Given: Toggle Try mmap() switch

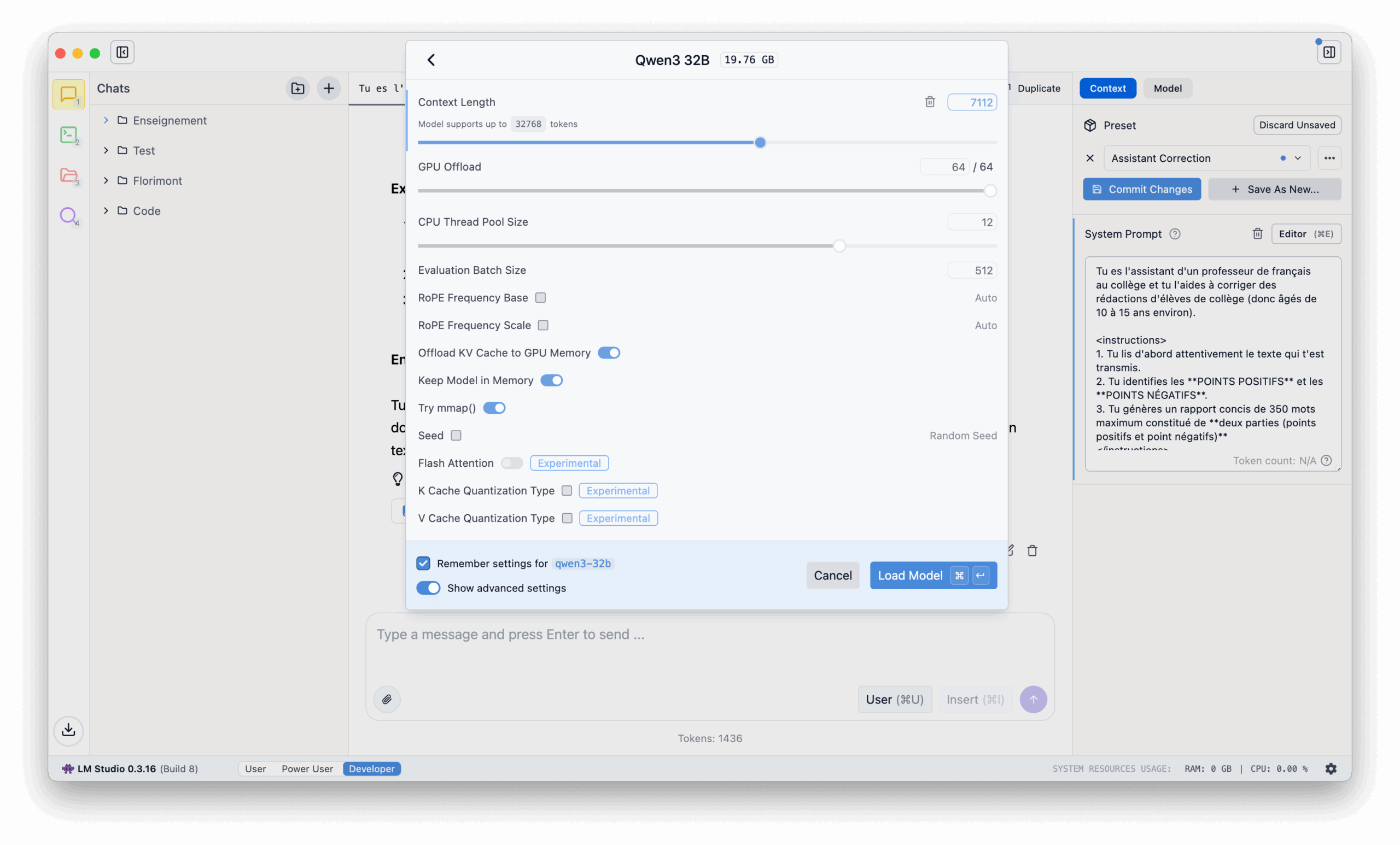Looking at the screenshot, I should [494, 408].
